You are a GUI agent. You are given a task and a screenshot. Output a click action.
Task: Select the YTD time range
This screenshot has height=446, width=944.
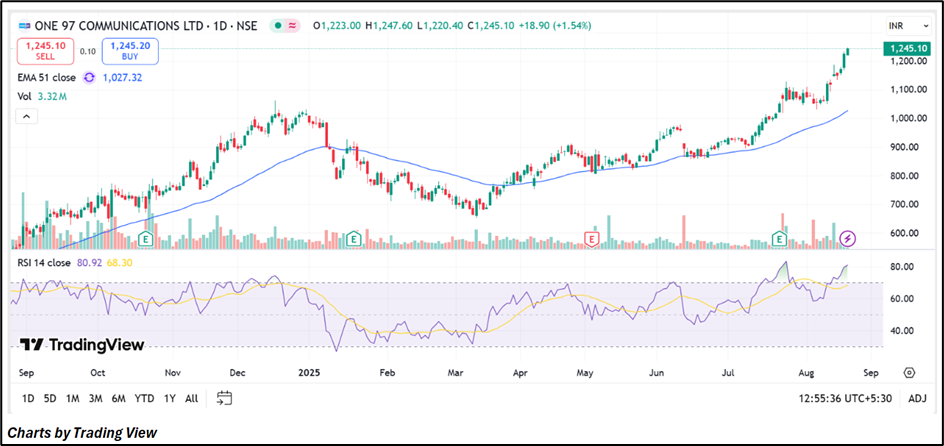pos(144,398)
